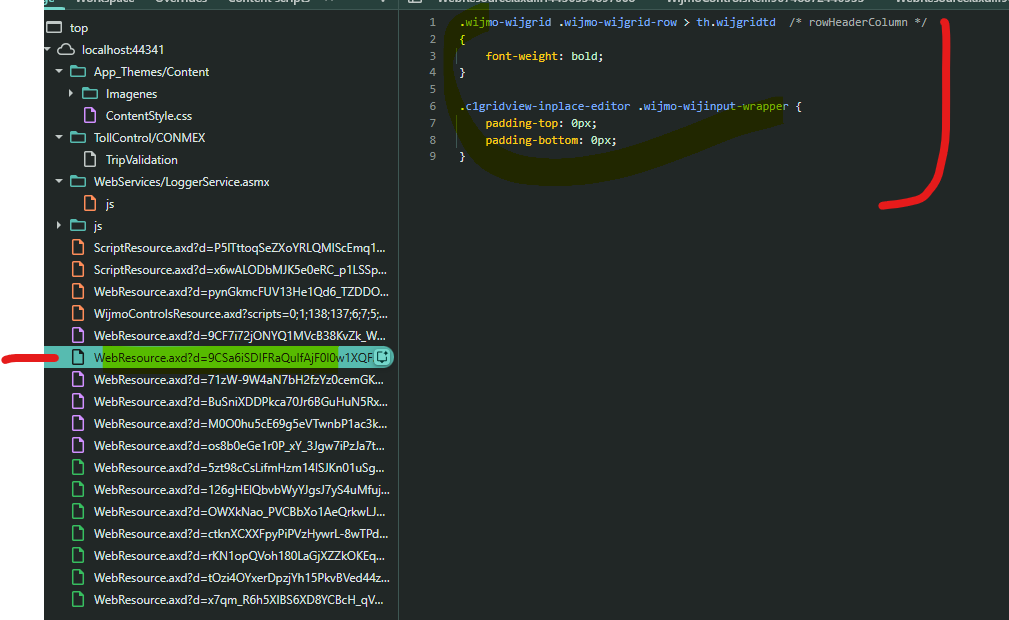
Task: Click the .wijmo-wijgrid-row selector text
Action: [618, 23]
